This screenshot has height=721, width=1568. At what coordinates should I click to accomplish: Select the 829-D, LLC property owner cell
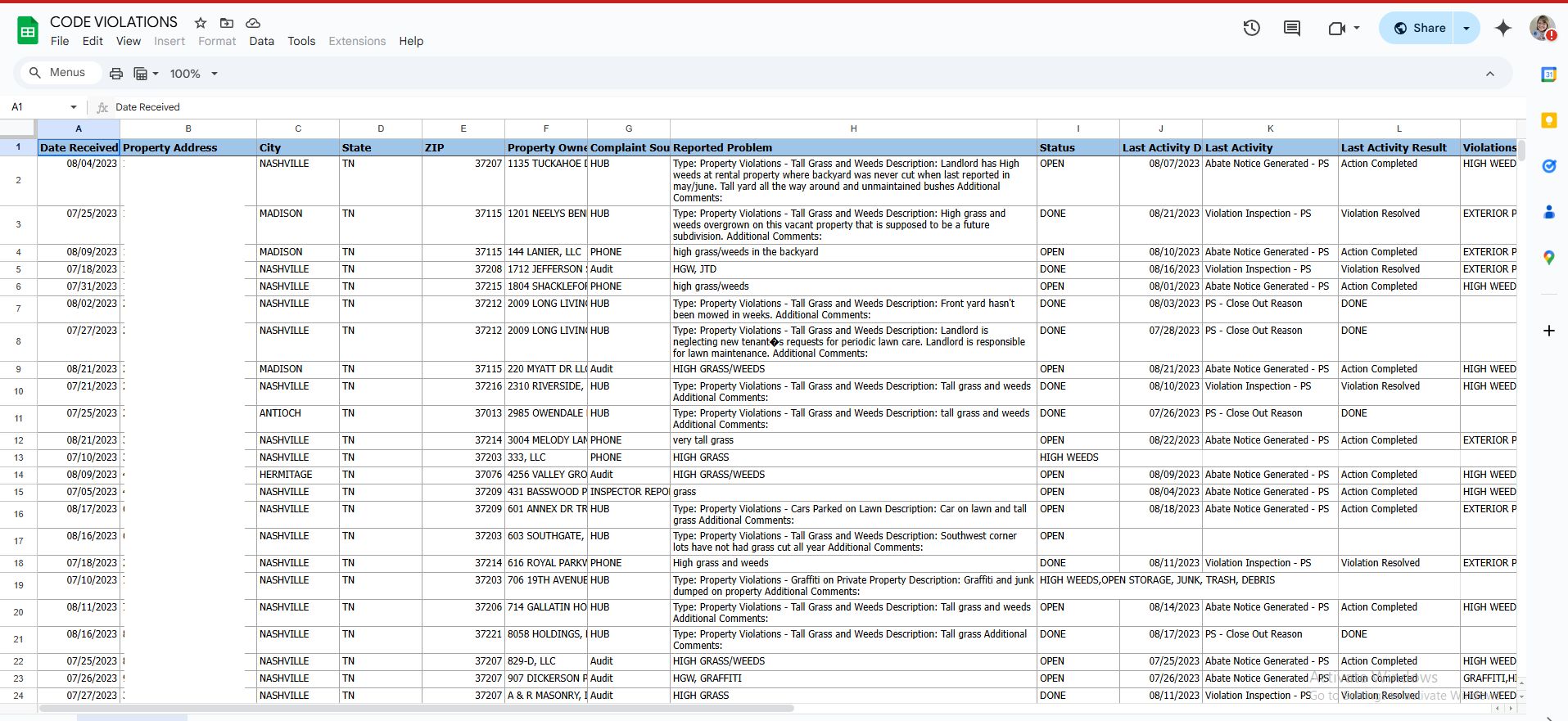[546, 661]
